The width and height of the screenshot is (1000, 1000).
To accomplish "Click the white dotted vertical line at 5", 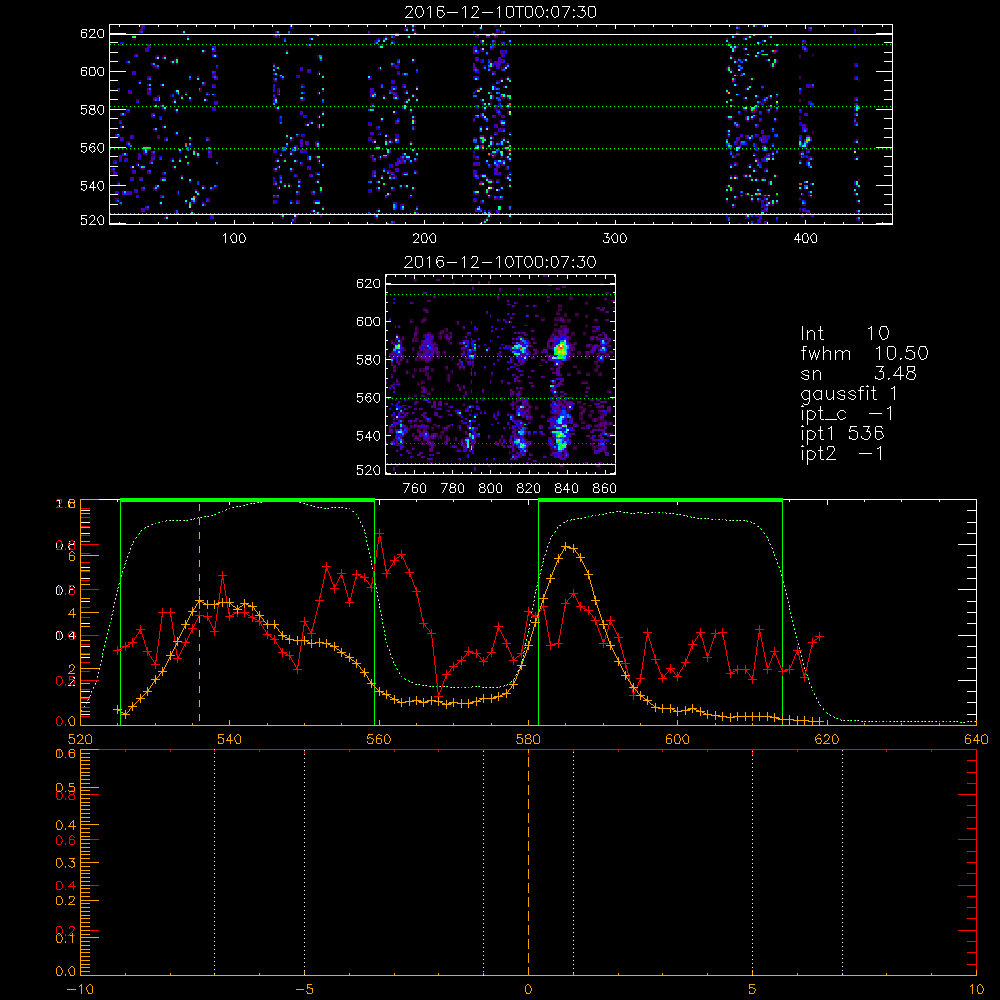I will (753, 861).
